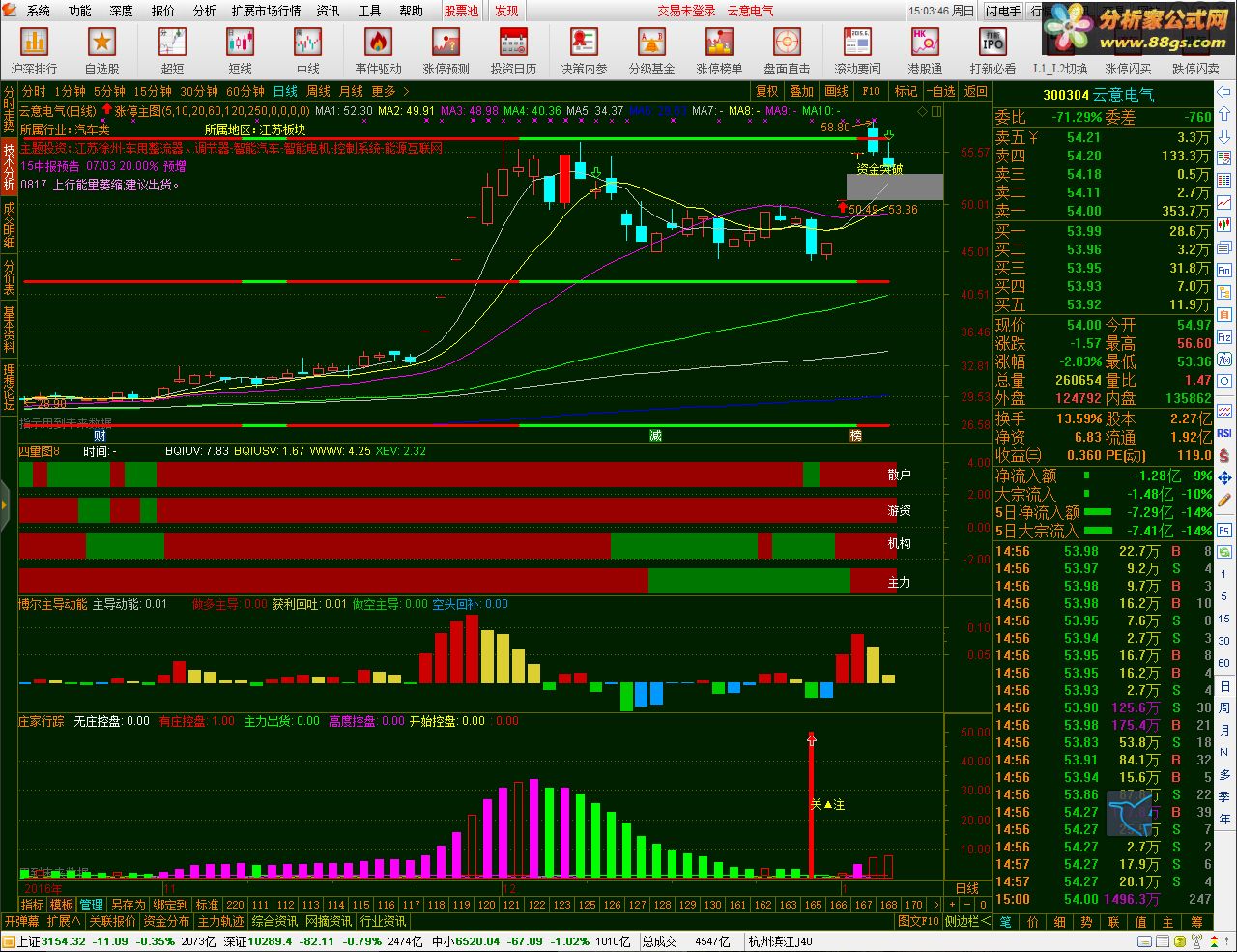Open the 功能 menu

[80, 11]
